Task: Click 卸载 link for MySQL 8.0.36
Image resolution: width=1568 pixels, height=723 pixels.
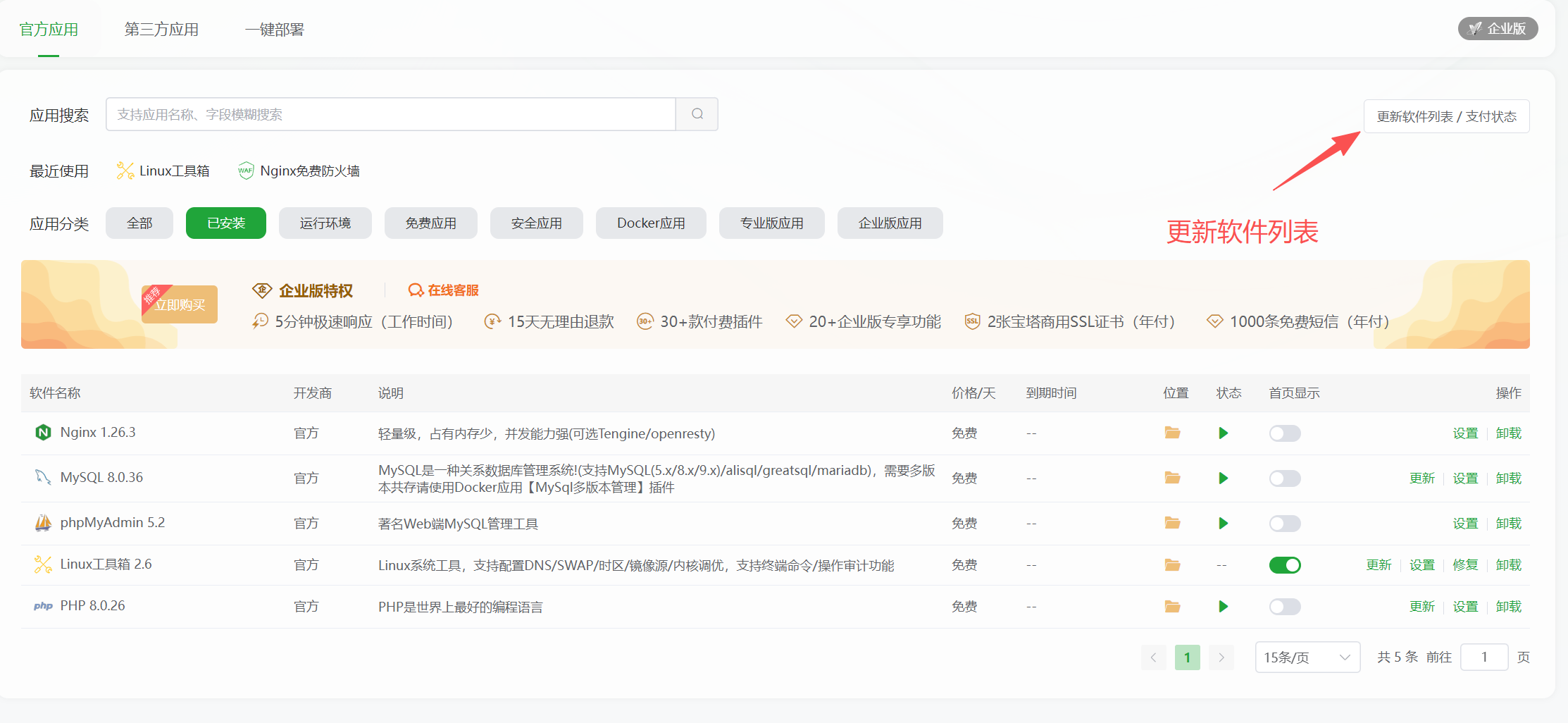Action: point(1508,478)
